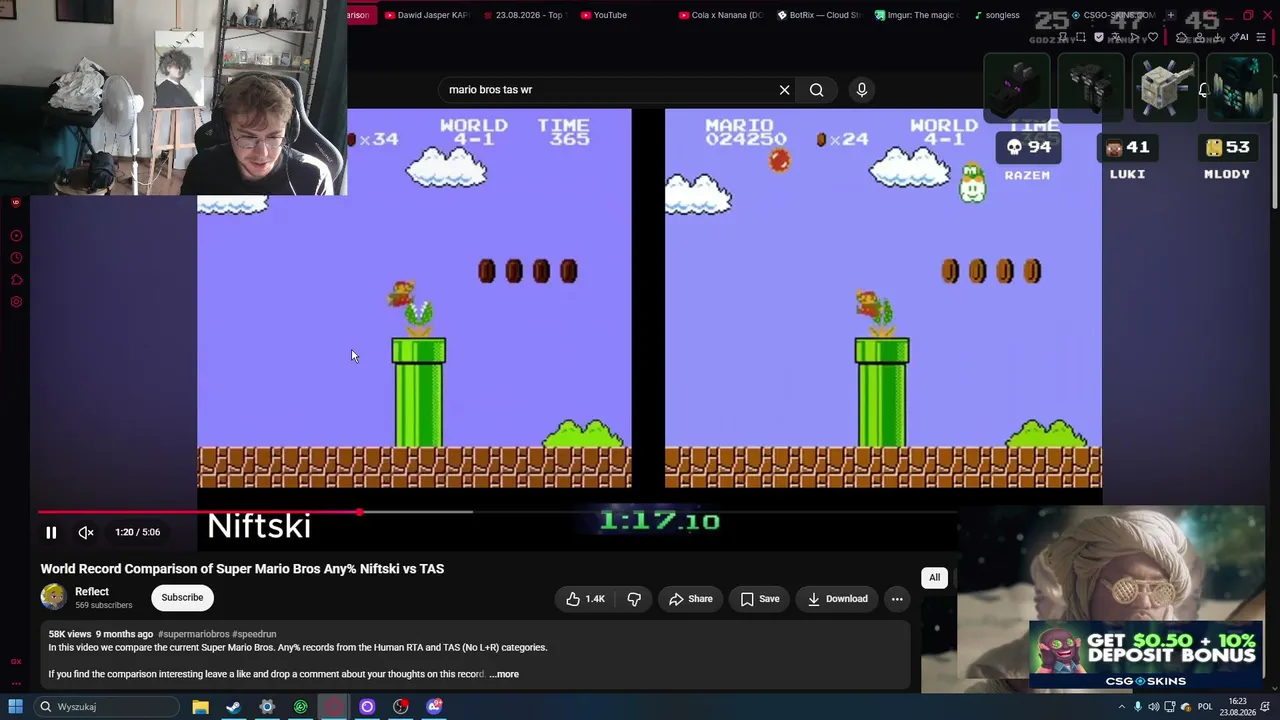Open the Windows Start menu

(15, 707)
